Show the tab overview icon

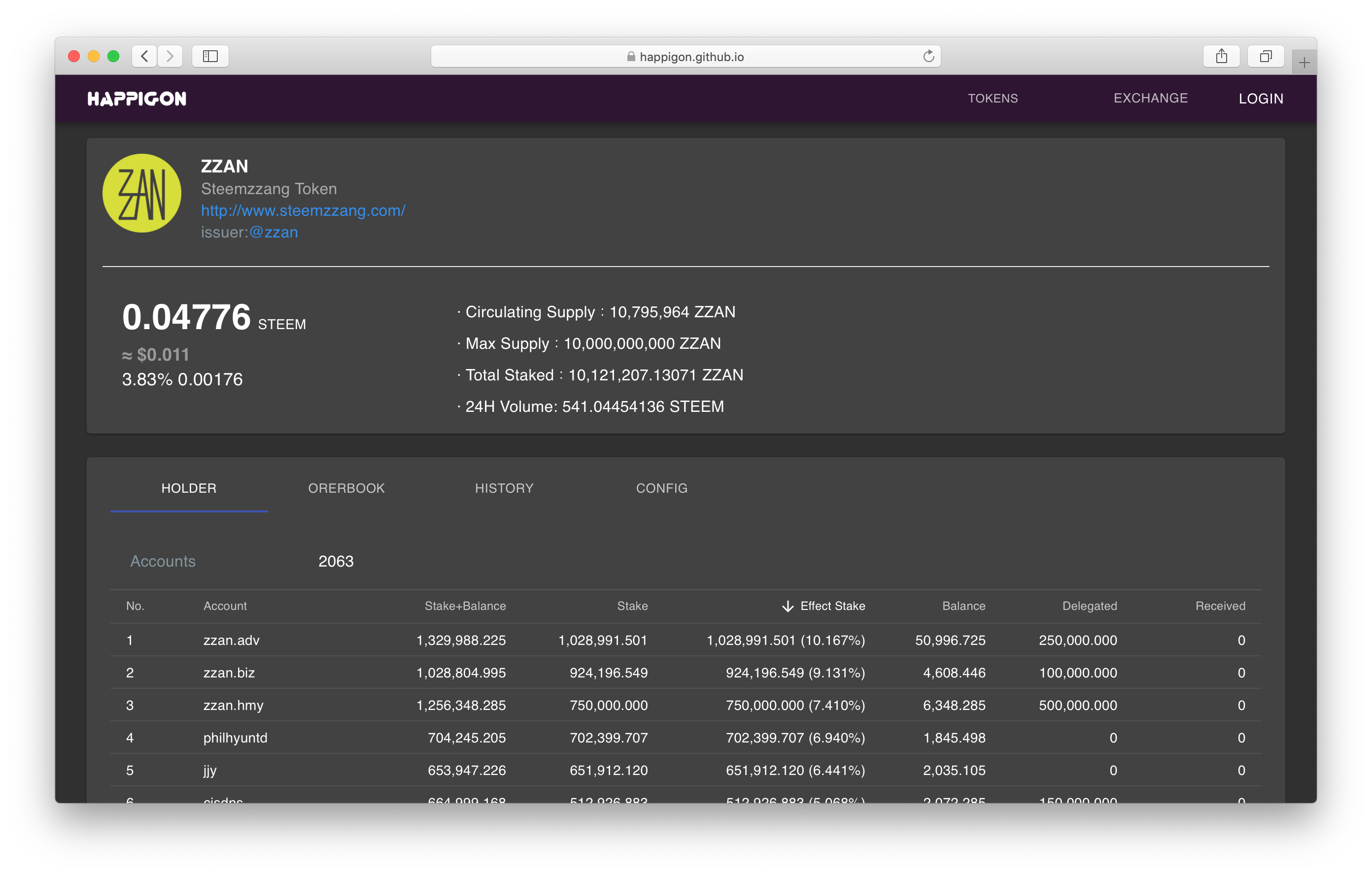1266,56
